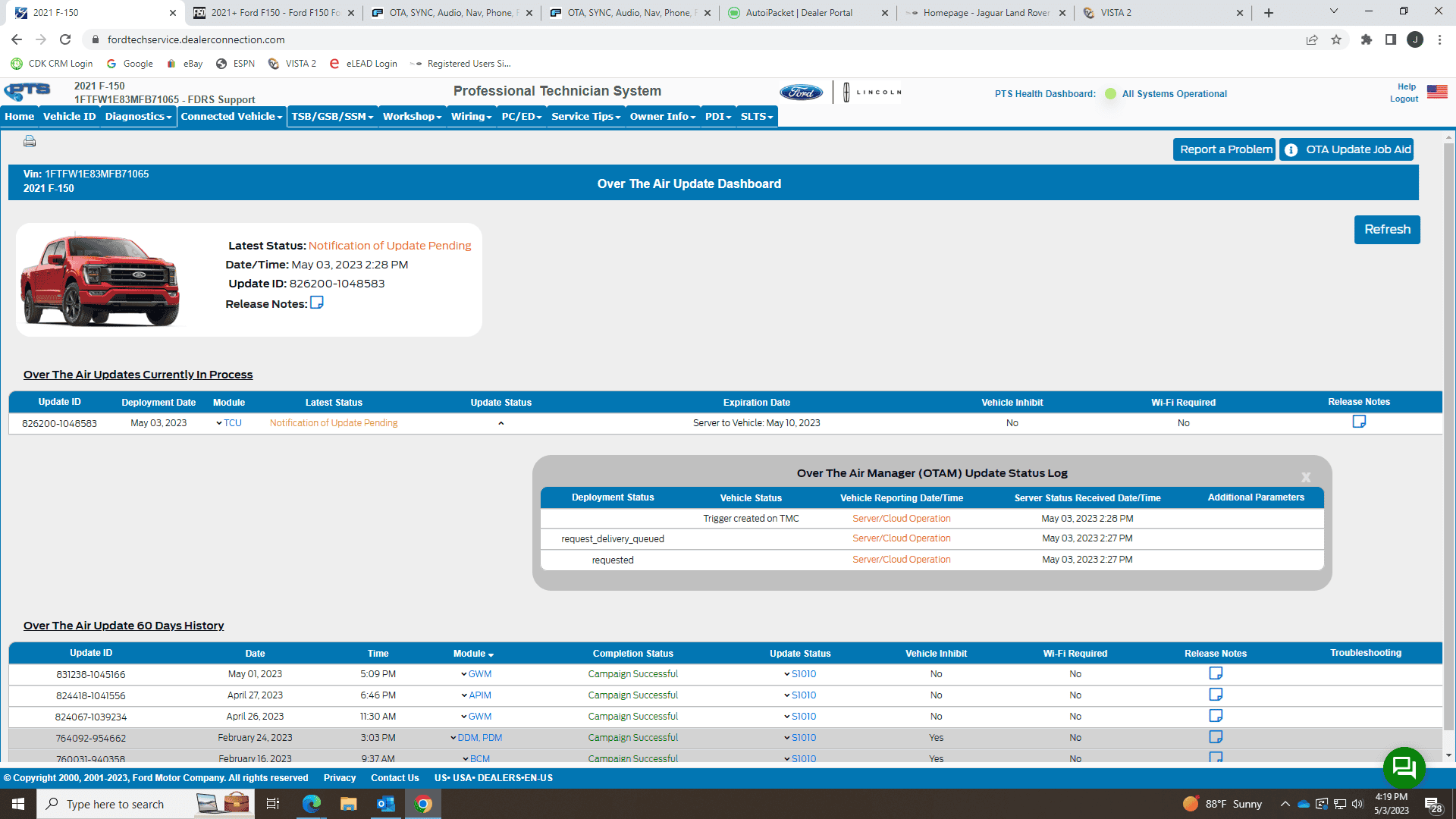1456x819 pixels.
Task: Expand the Workshop menu
Action: pyautogui.click(x=412, y=116)
